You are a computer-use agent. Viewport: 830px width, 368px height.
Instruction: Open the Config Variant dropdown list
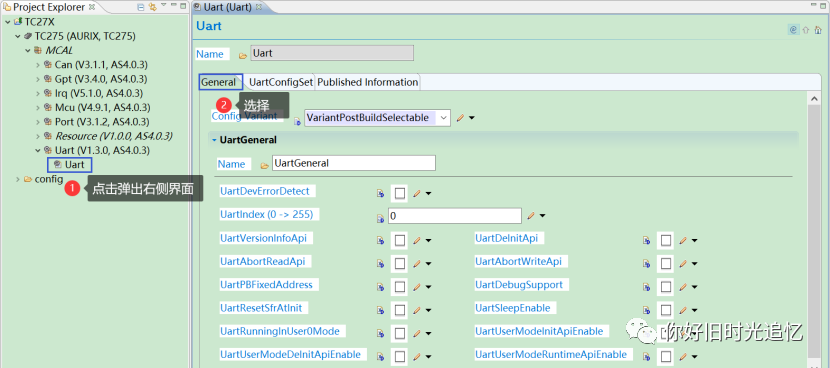pyautogui.click(x=443, y=118)
